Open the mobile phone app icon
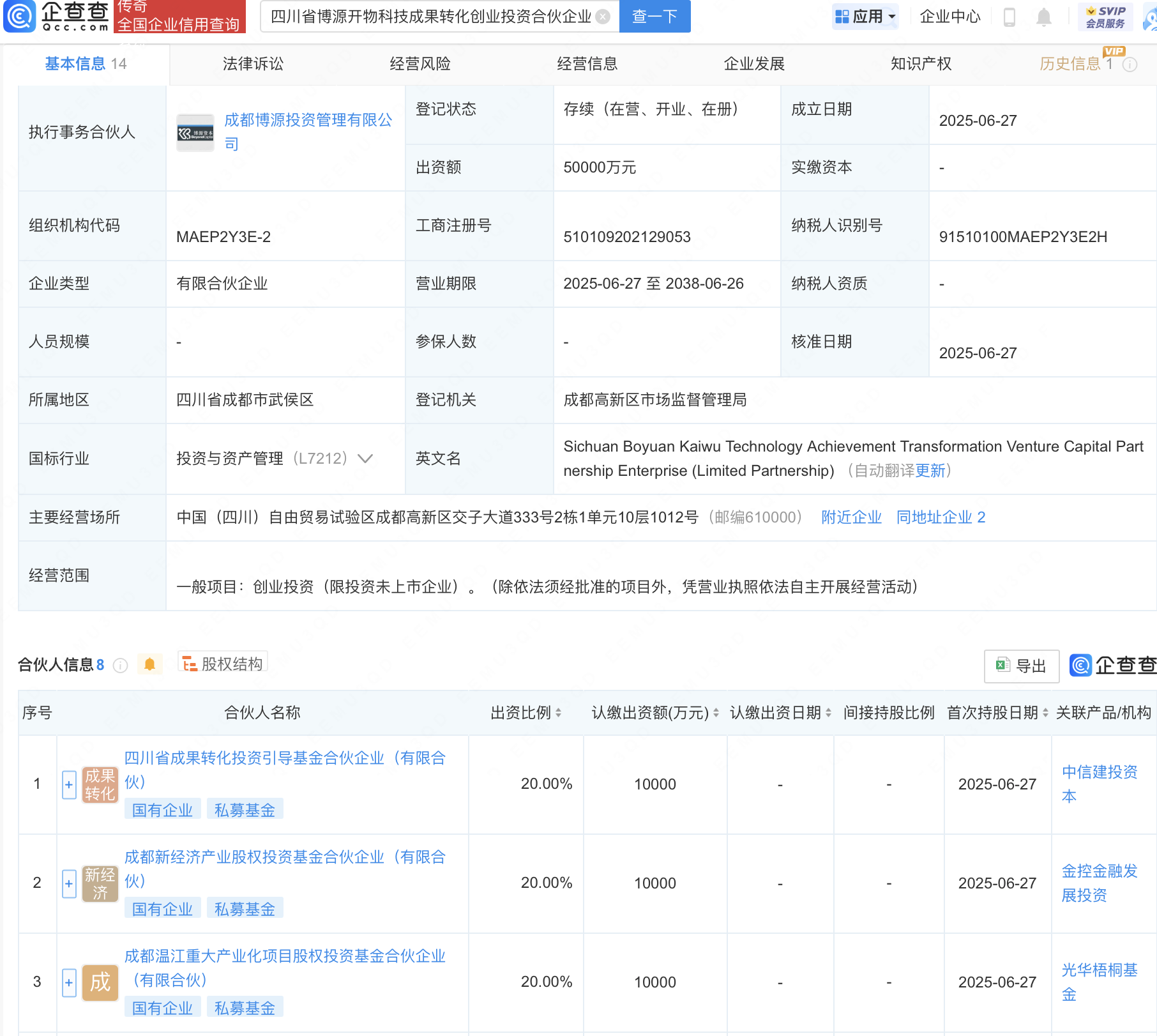The image size is (1157, 1036). pyautogui.click(x=1010, y=17)
